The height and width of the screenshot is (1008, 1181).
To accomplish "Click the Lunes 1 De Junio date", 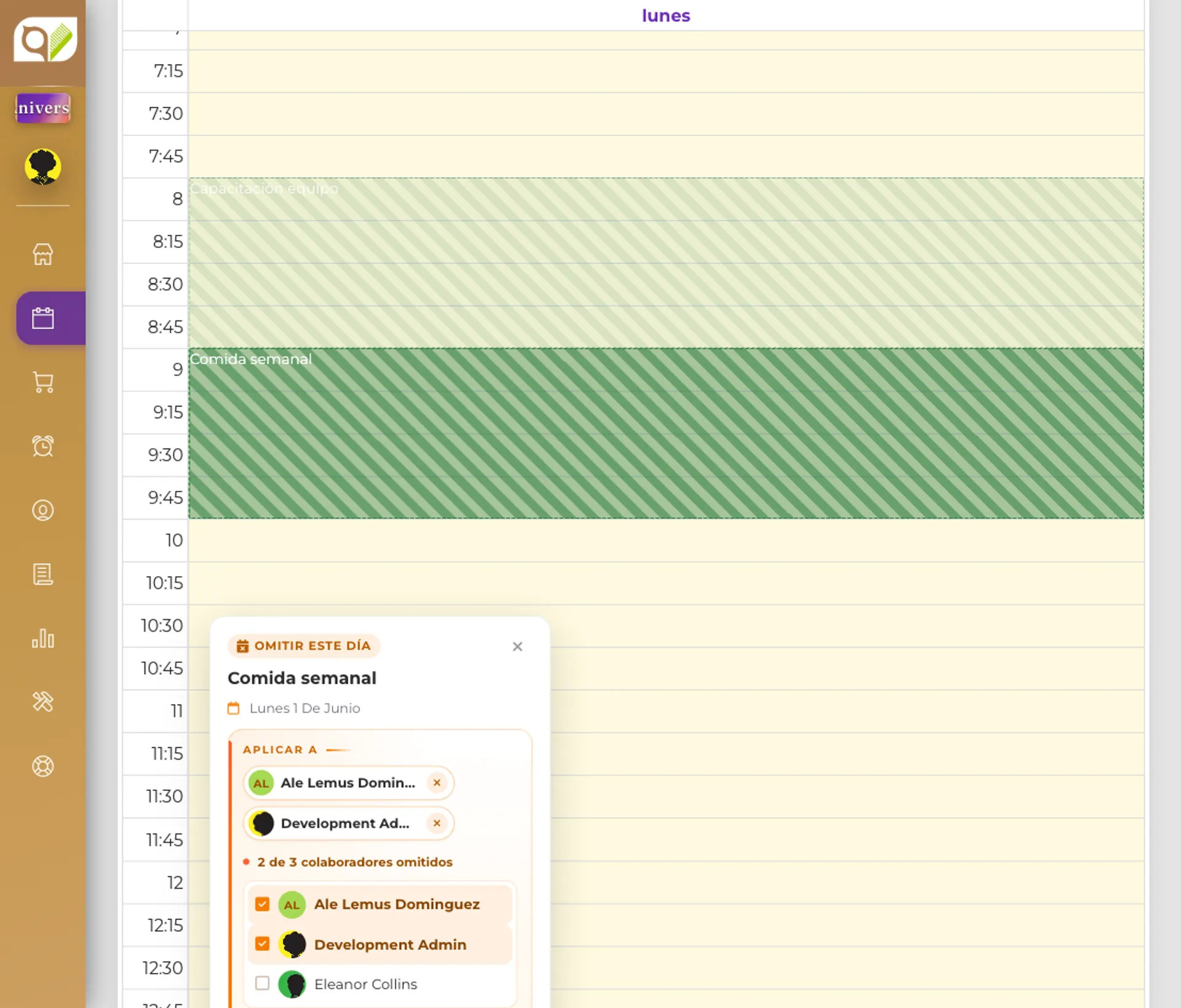I will pos(304,708).
